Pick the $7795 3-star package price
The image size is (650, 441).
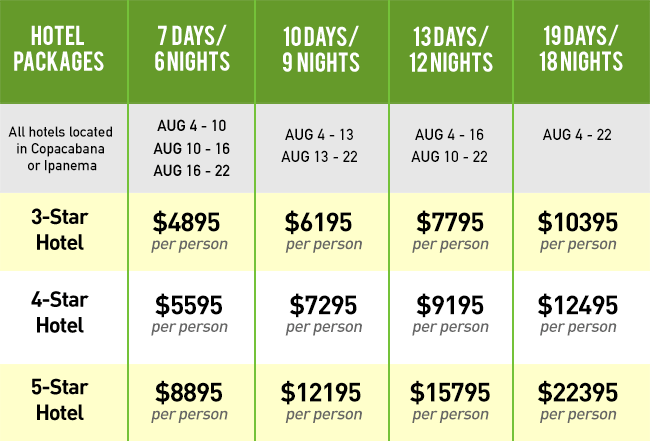point(450,222)
